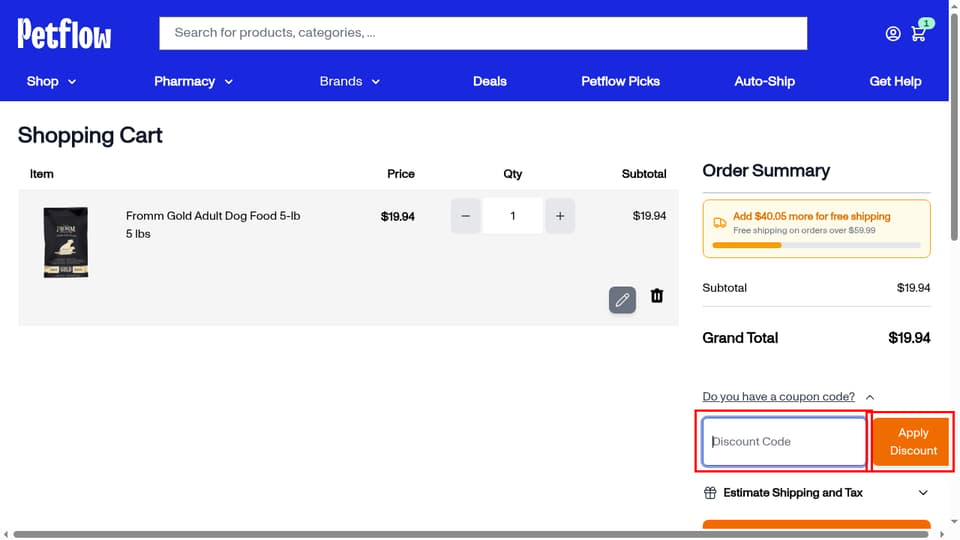Expand the Brands menu

[x=350, y=81]
